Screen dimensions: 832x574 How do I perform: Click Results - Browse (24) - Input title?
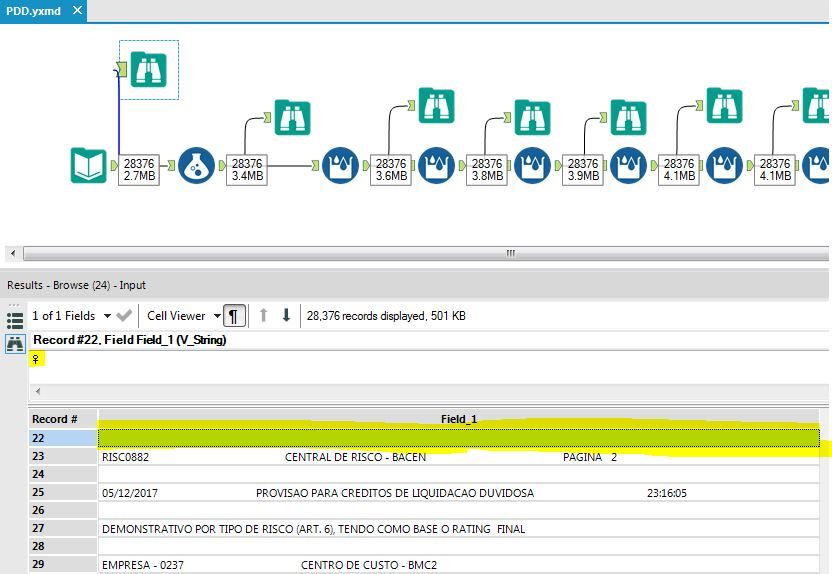pos(76,285)
